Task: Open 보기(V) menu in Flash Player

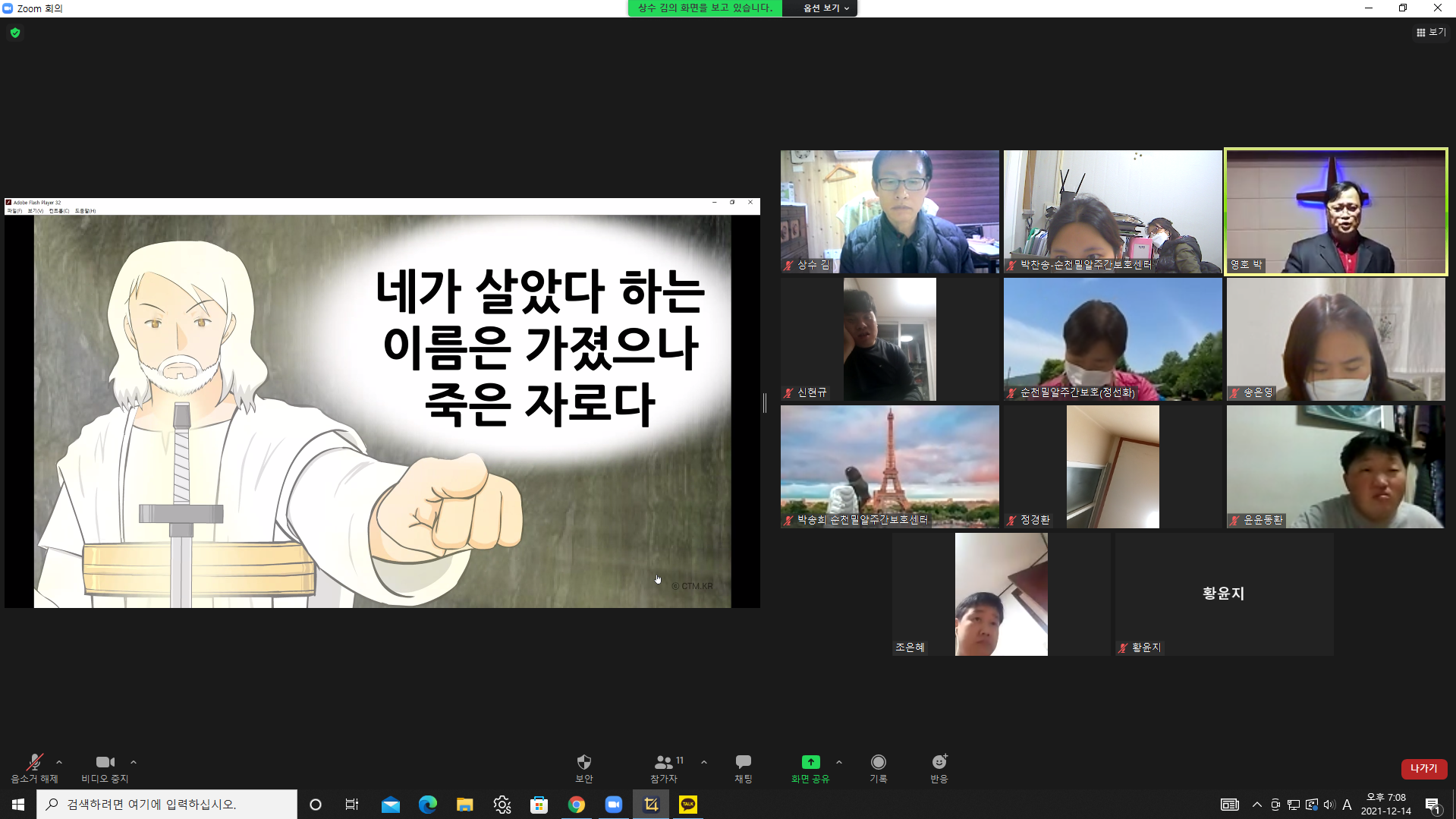Action: (x=36, y=211)
